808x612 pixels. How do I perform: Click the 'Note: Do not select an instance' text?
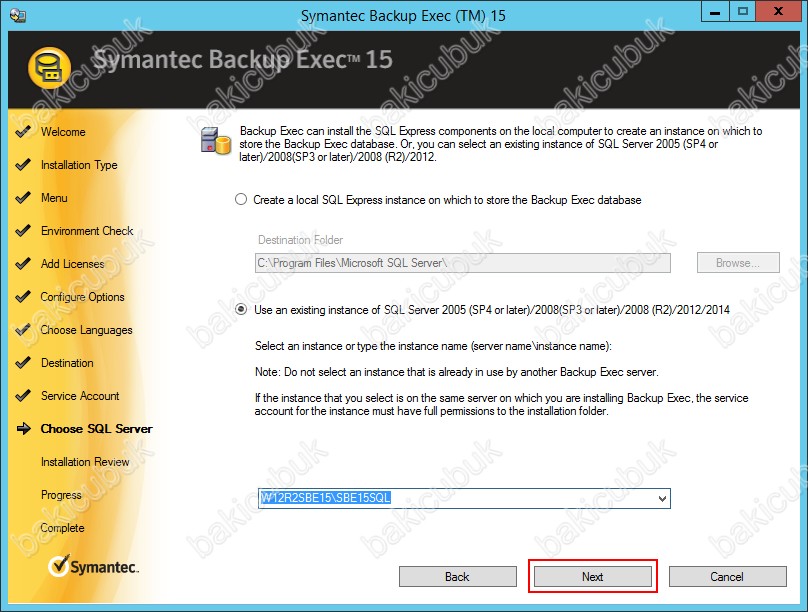pos(457,372)
